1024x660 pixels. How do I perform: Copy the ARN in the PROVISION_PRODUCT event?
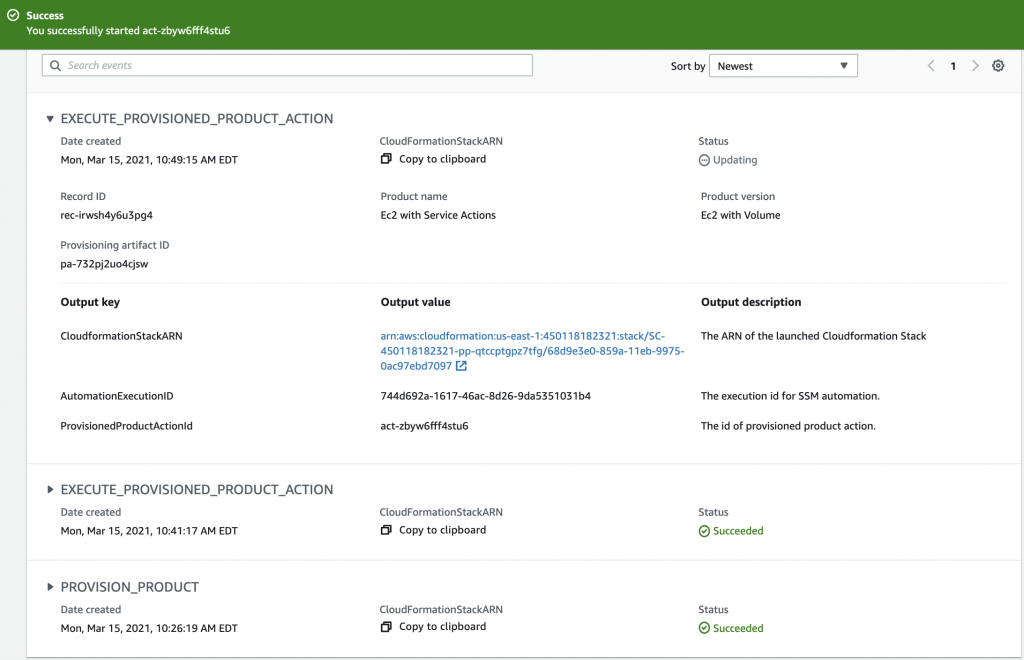[x=386, y=626]
